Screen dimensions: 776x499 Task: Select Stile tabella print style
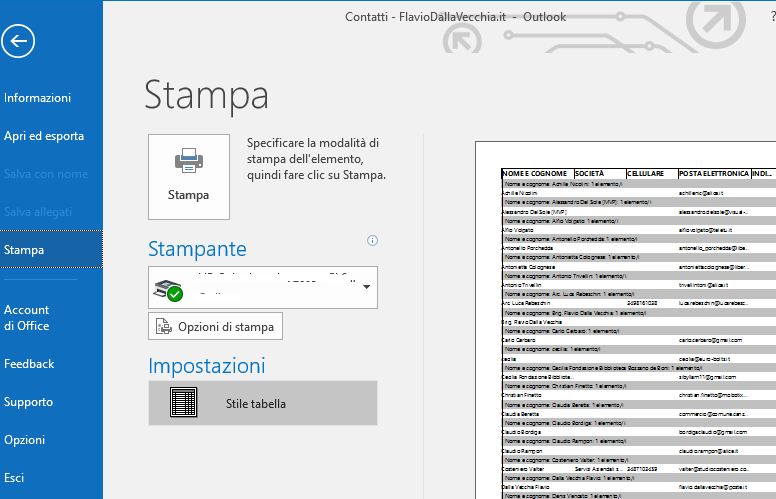[x=263, y=403]
